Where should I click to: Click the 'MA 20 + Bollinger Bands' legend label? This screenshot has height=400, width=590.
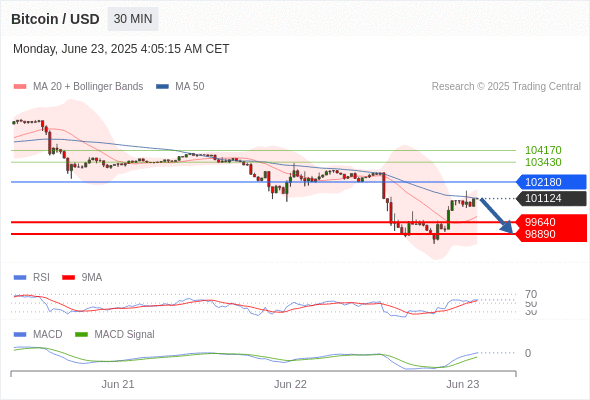pyautogui.click(x=88, y=87)
